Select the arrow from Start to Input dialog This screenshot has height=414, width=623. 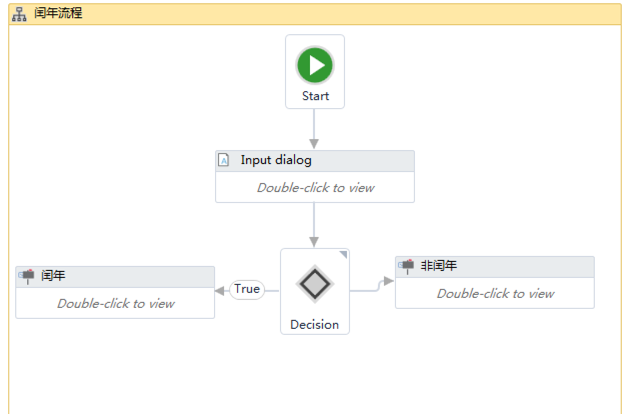[314, 129]
